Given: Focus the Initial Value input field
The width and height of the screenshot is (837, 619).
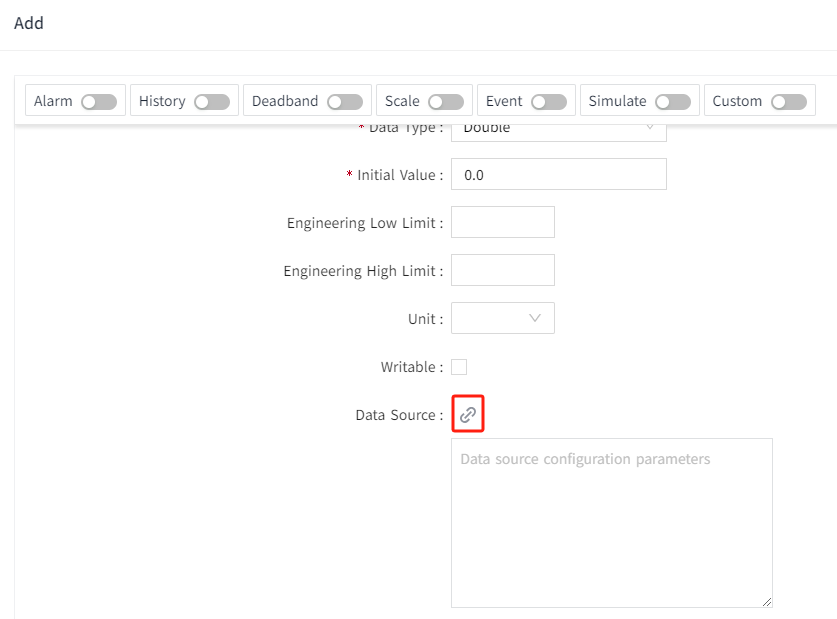Looking at the screenshot, I should (558, 174).
